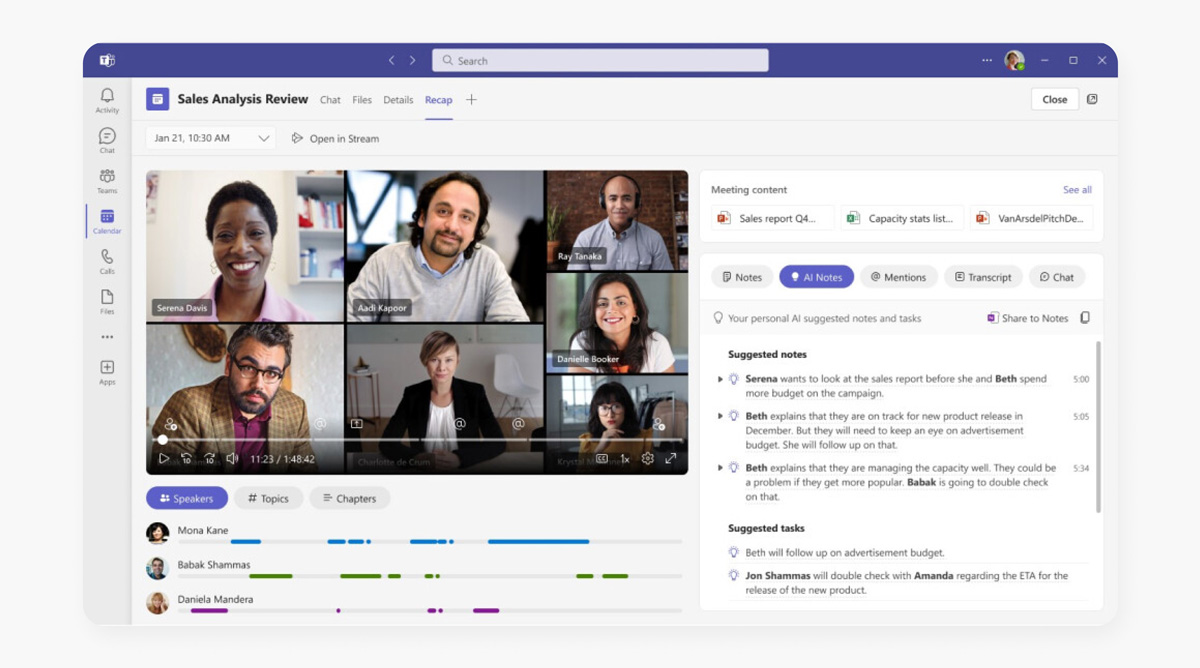Select the Jon Shammas double check task
This screenshot has height=668, width=1200.
[x=906, y=582]
